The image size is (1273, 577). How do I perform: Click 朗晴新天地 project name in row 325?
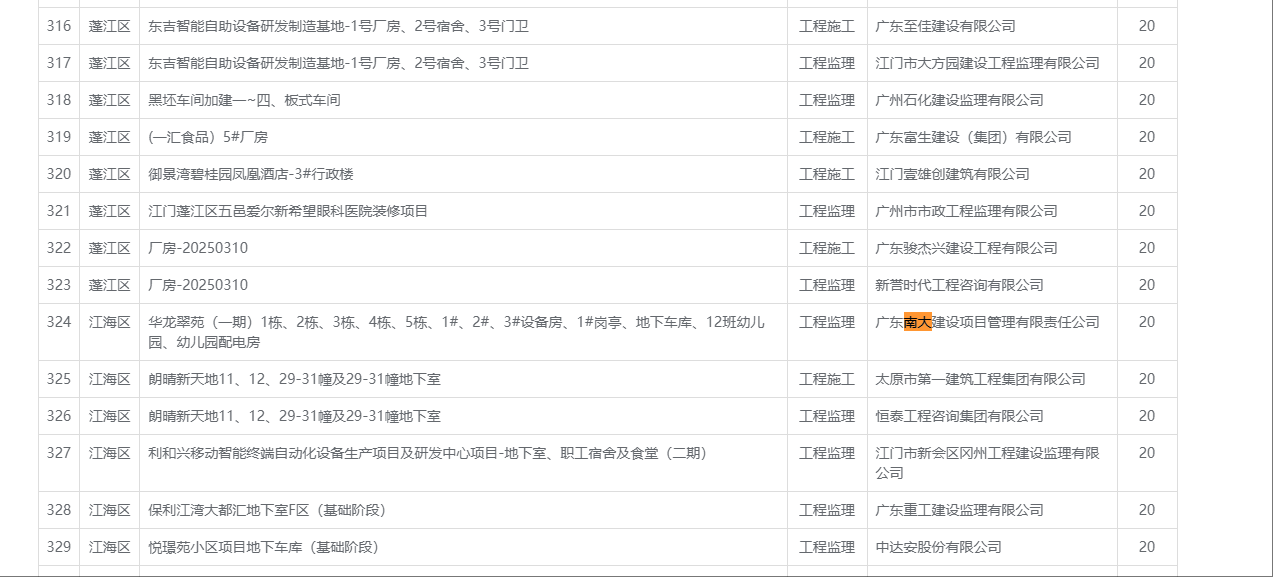pos(294,379)
